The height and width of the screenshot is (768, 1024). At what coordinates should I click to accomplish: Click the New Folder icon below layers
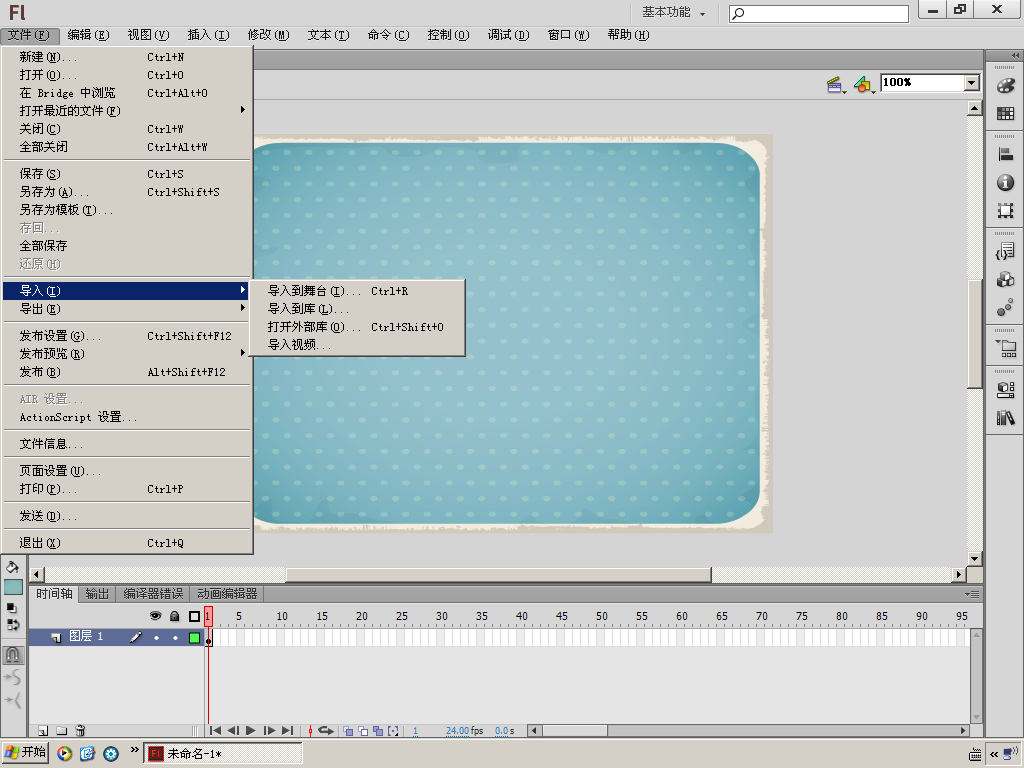pyautogui.click(x=61, y=731)
